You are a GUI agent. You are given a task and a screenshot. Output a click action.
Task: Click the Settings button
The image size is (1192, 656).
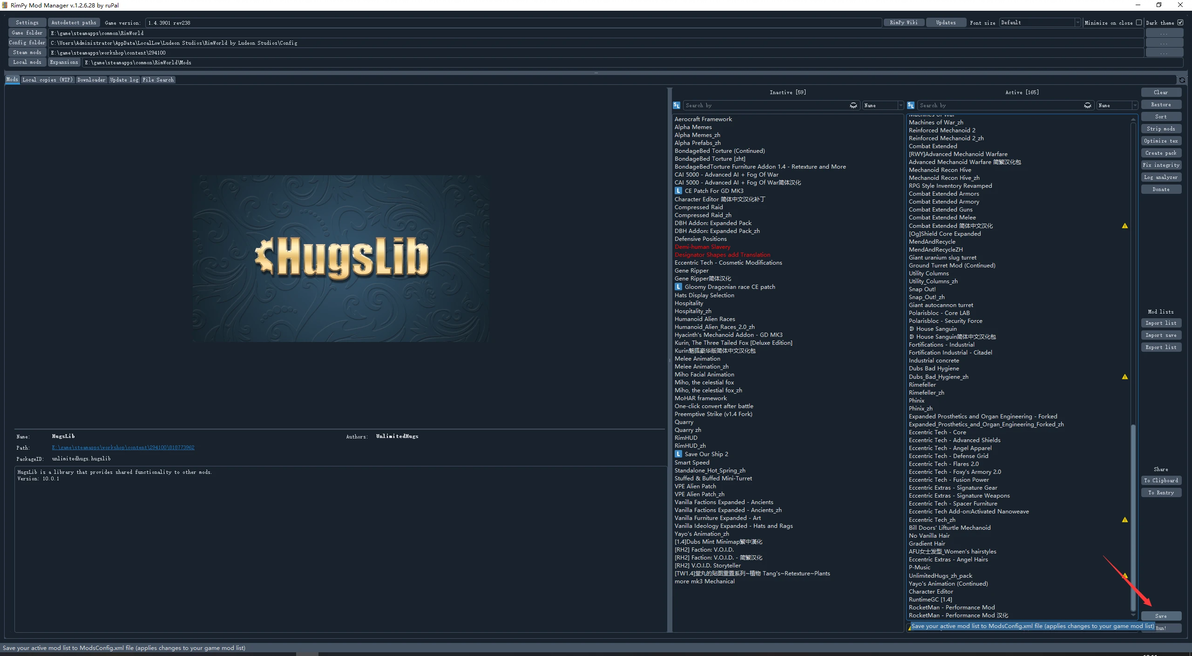click(27, 23)
